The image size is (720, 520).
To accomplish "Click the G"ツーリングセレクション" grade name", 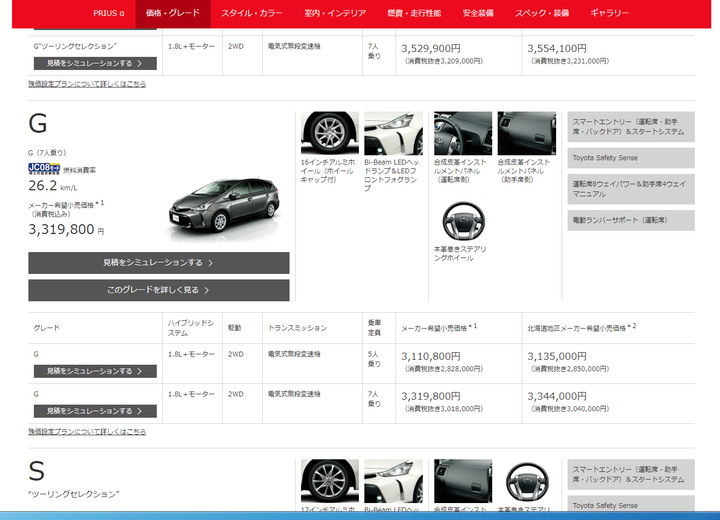I will pos(75,46).
